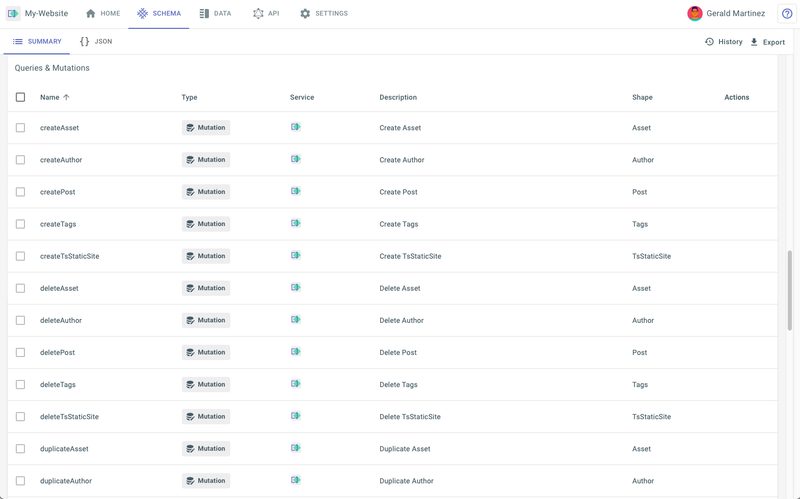This screenshot has width=800, height=499.
Task: Open schema History
Action: pyautogui.click(x=723, y=42)
